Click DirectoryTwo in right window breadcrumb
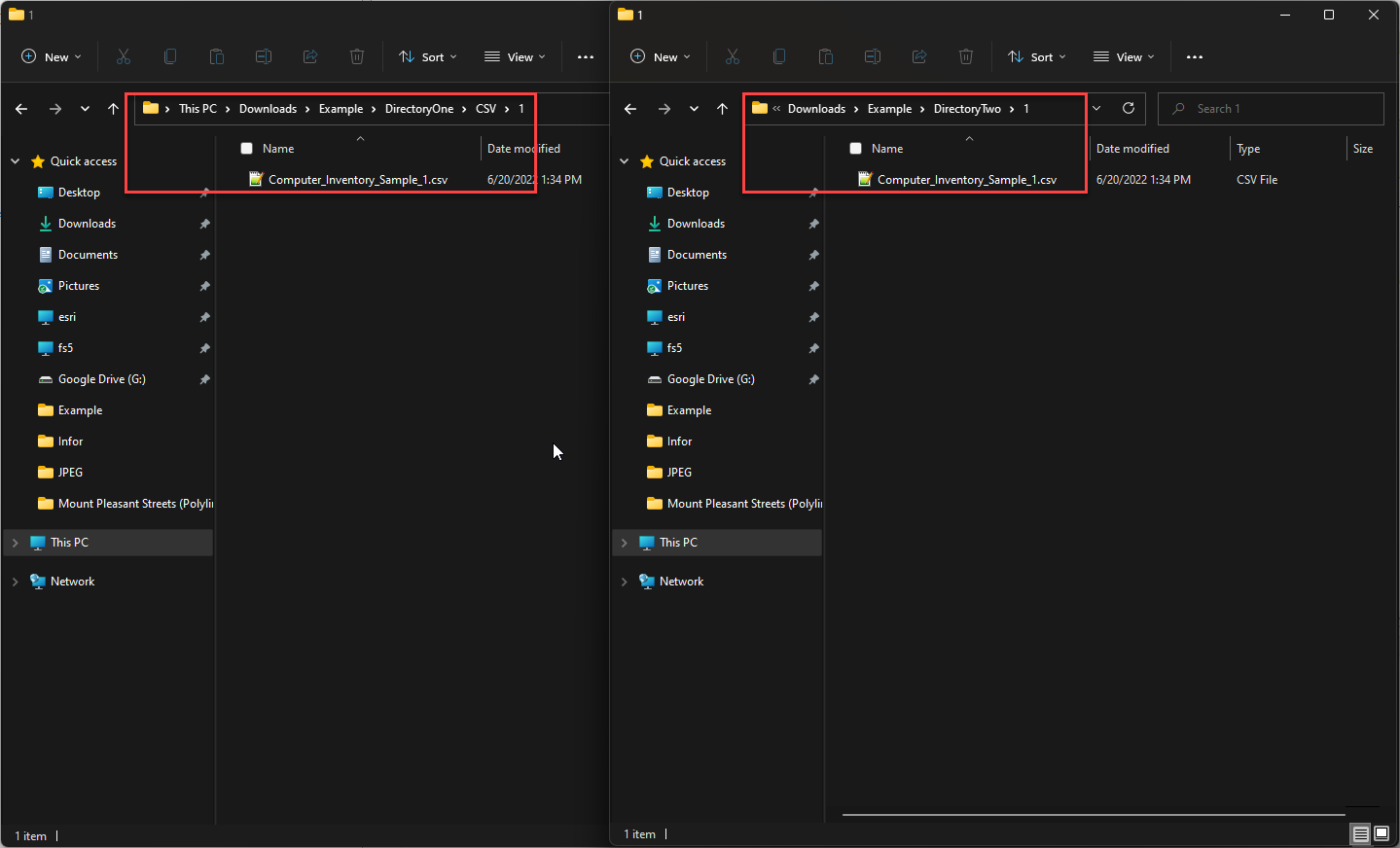The image size is (1400, 848). tap(967, 109)
